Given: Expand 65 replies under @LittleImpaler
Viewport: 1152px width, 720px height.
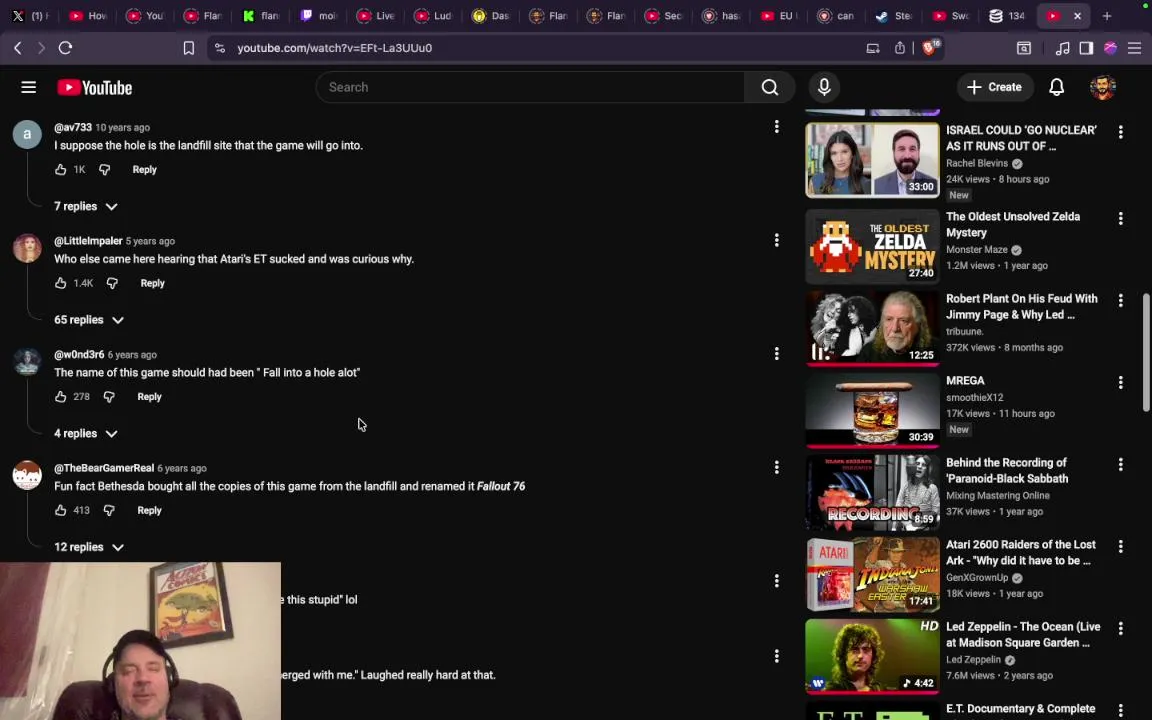Looking at the screenshot, I should tap(89, 320).
